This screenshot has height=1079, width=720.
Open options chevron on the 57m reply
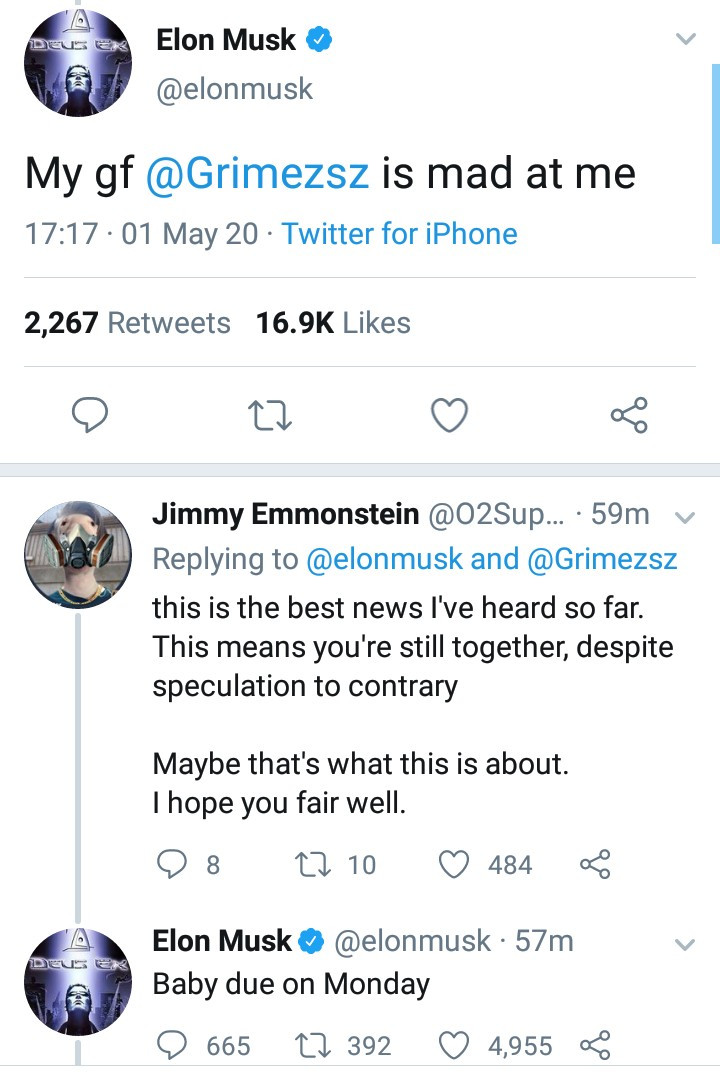tap(685, 944)
